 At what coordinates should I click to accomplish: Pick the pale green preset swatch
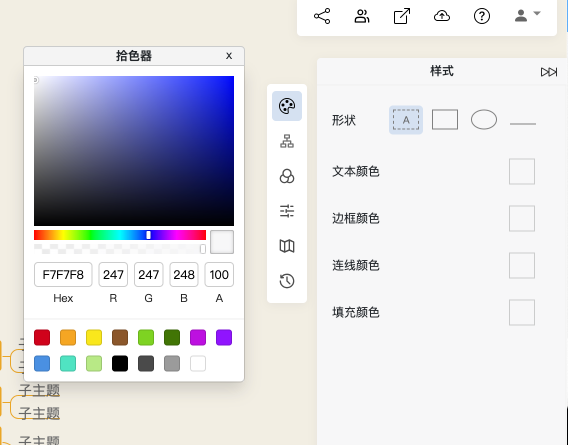tap(94, 363)
